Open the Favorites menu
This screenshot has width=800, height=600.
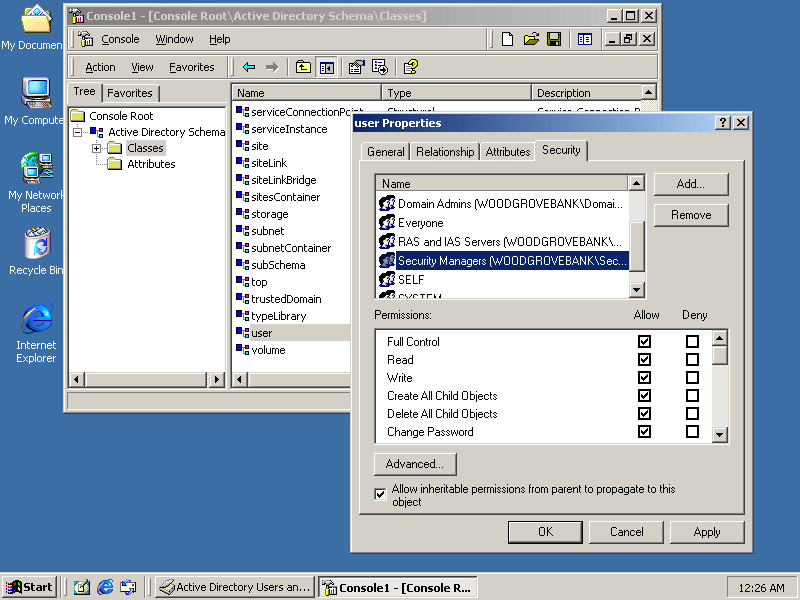tap(191, 67)
